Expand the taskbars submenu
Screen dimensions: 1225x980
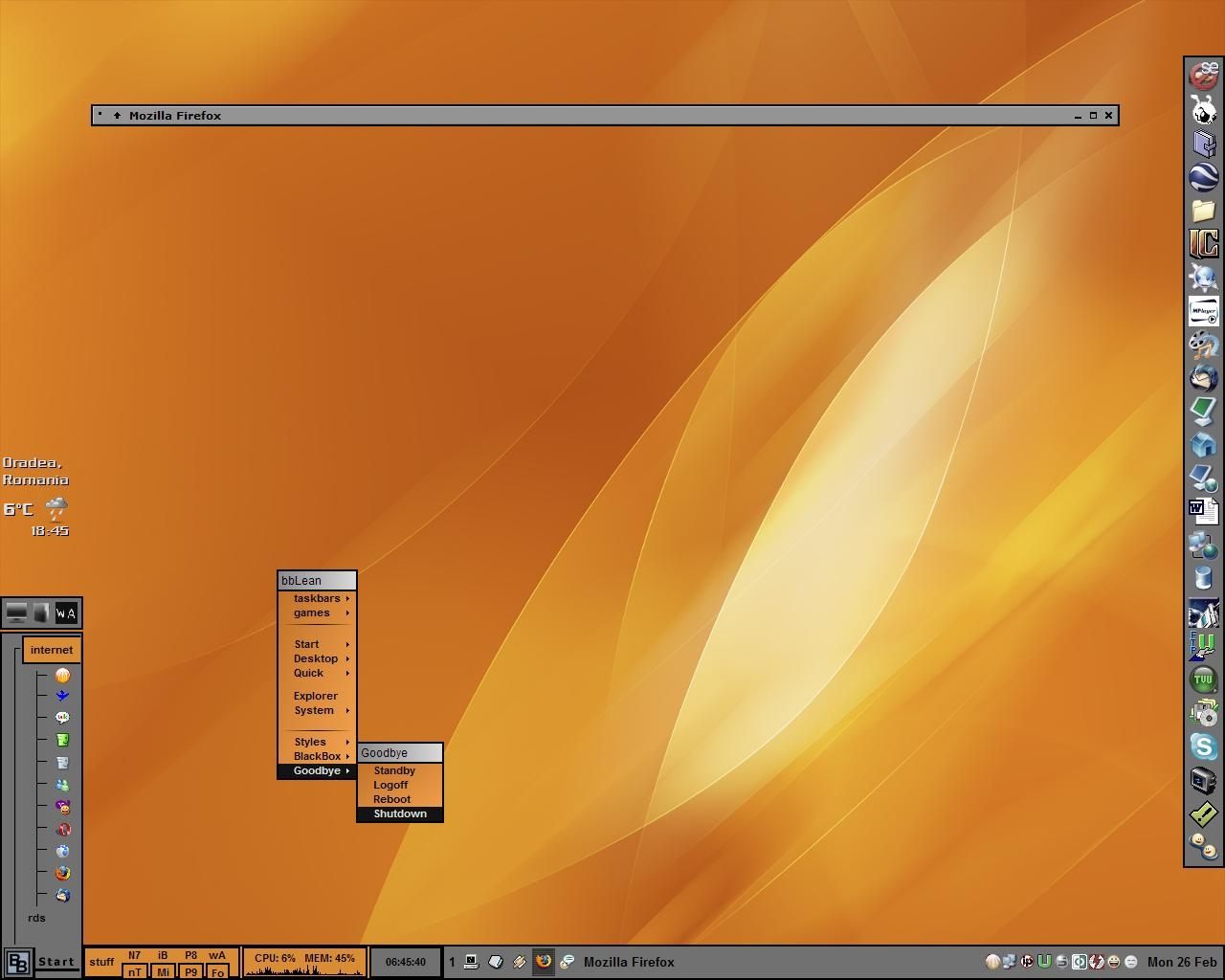click(x=317, y=598)
